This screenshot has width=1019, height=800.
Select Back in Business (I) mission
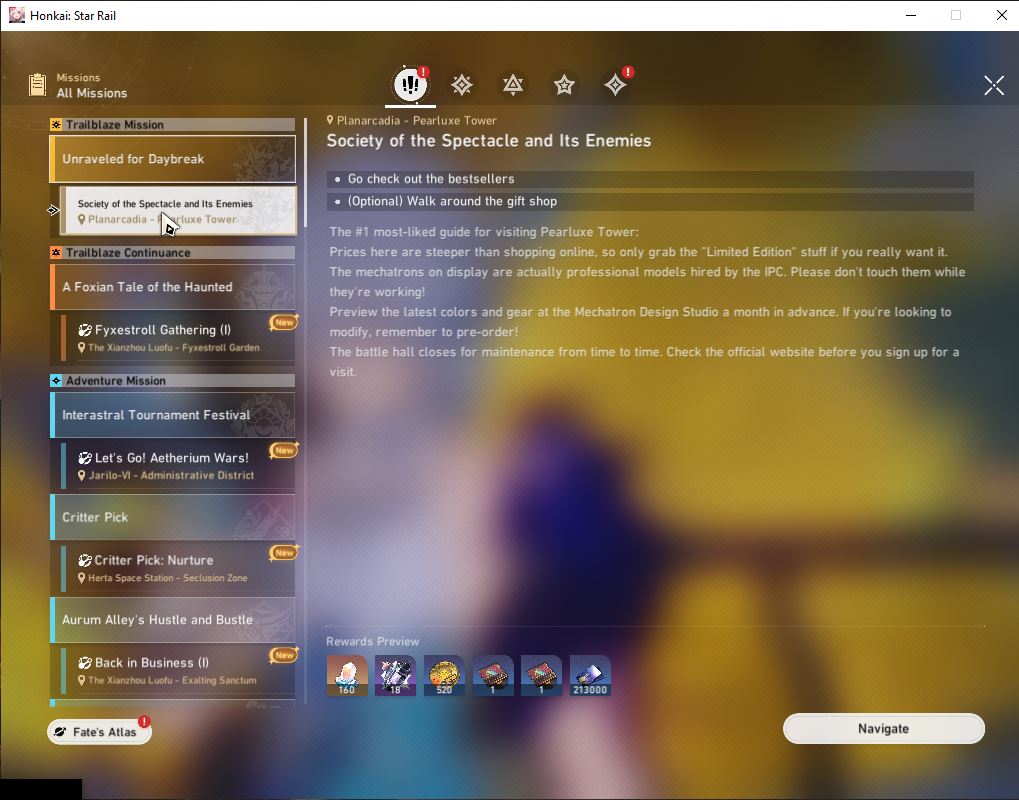point(178,671)
